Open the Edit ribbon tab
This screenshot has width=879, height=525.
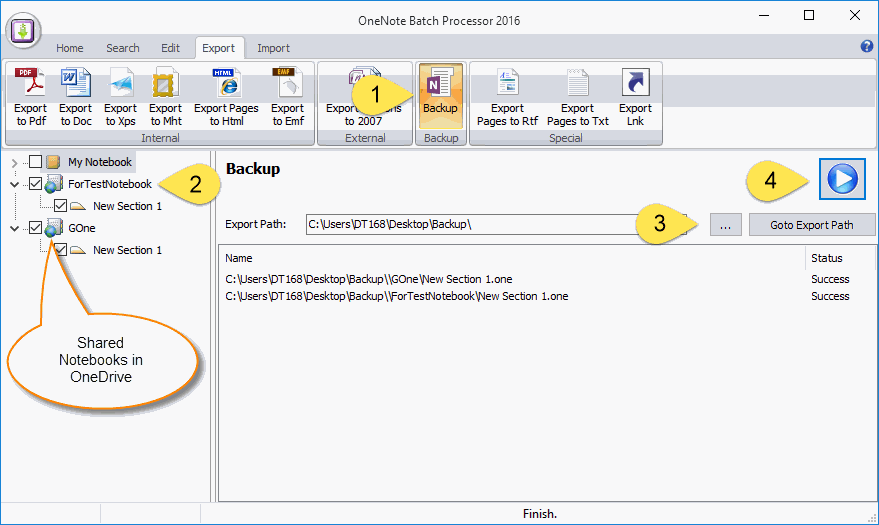point(170,48)
